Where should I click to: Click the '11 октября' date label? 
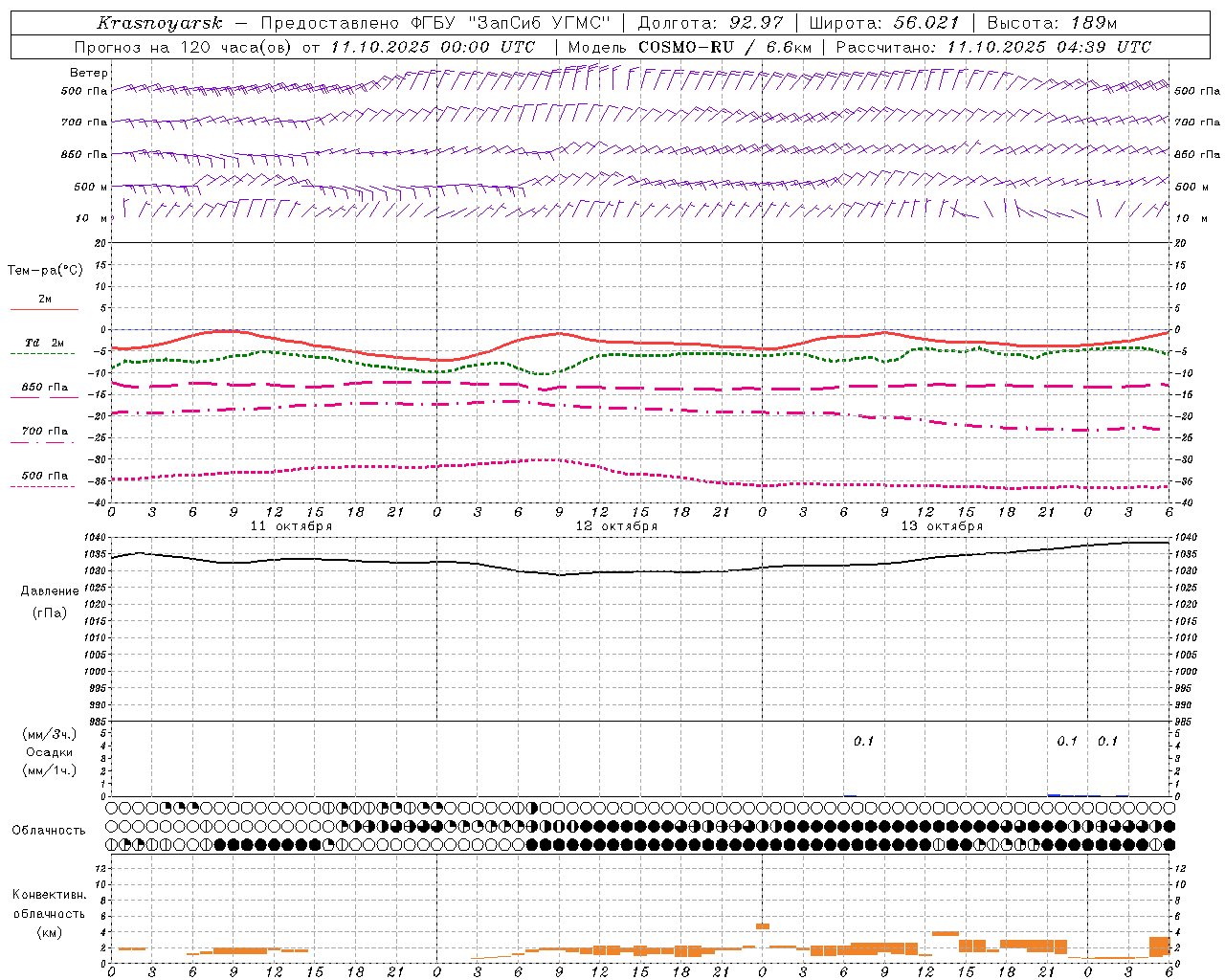pyautogui.click(x=292, y=526)
